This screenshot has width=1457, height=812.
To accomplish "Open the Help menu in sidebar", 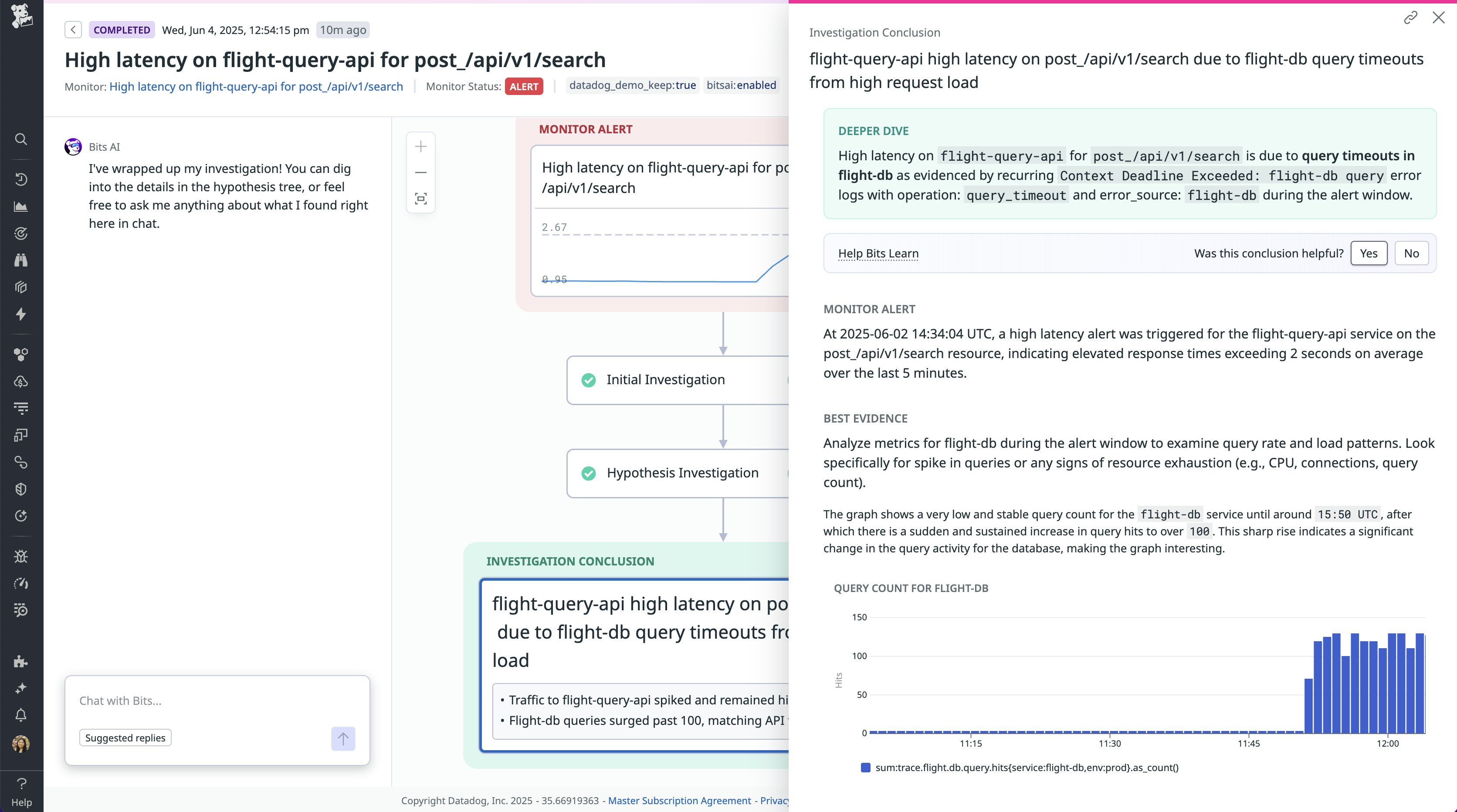I will [21, 791].
